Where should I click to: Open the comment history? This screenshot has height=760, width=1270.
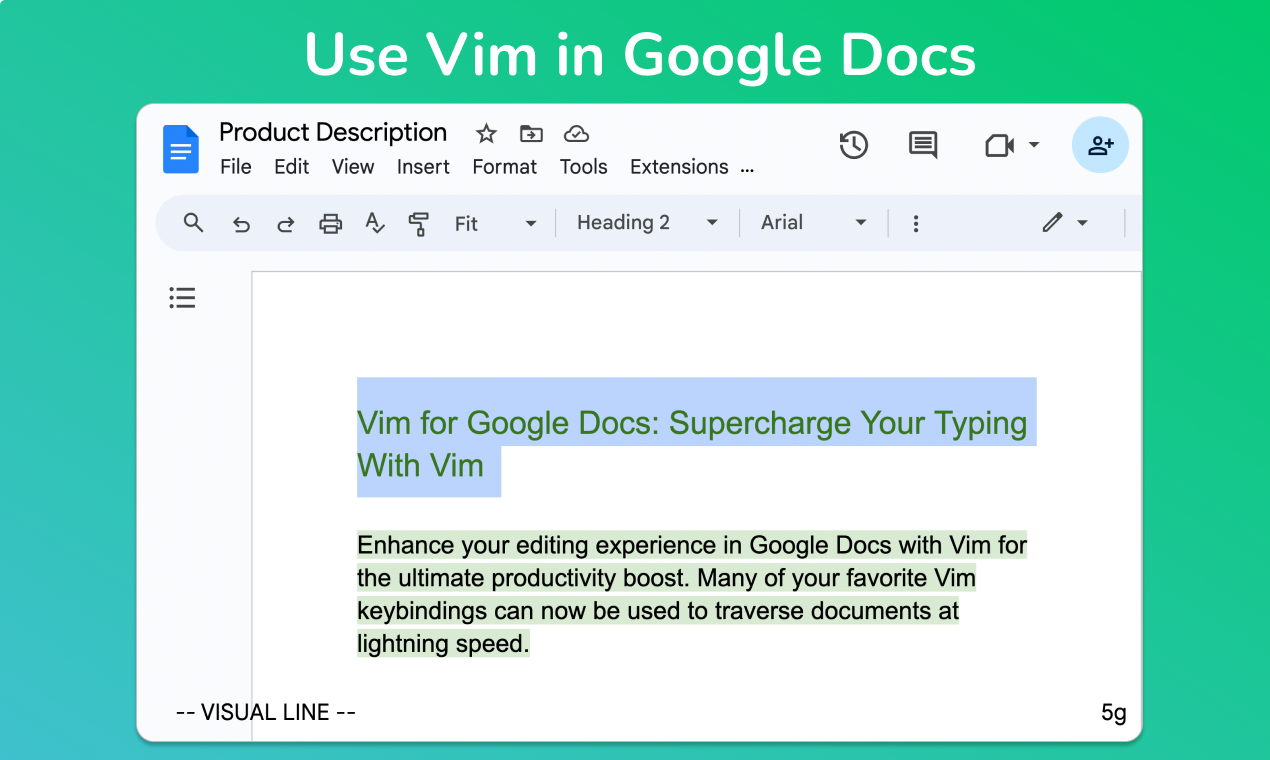pyautogui.click(x=922, y=145)
